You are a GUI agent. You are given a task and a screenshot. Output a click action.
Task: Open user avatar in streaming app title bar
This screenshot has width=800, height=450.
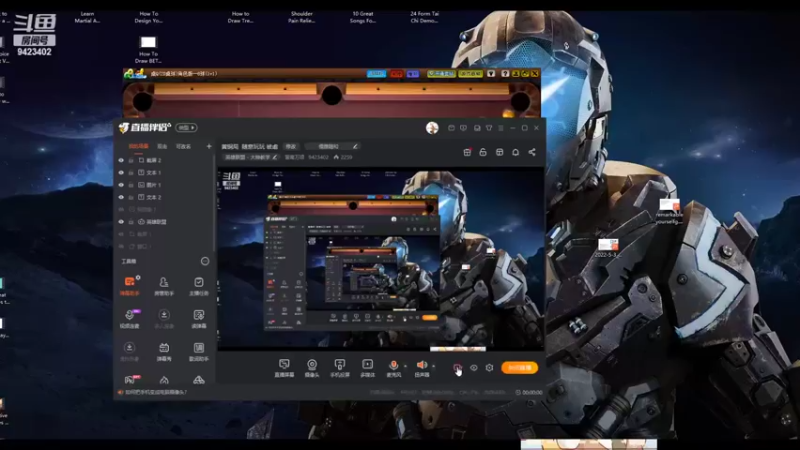click(x=432, y=128)
